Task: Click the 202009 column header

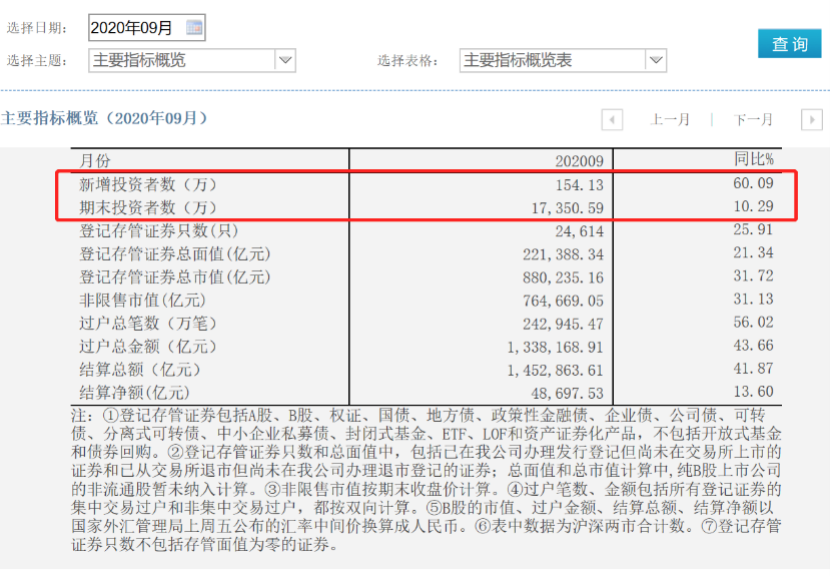Action: (579, 161)
